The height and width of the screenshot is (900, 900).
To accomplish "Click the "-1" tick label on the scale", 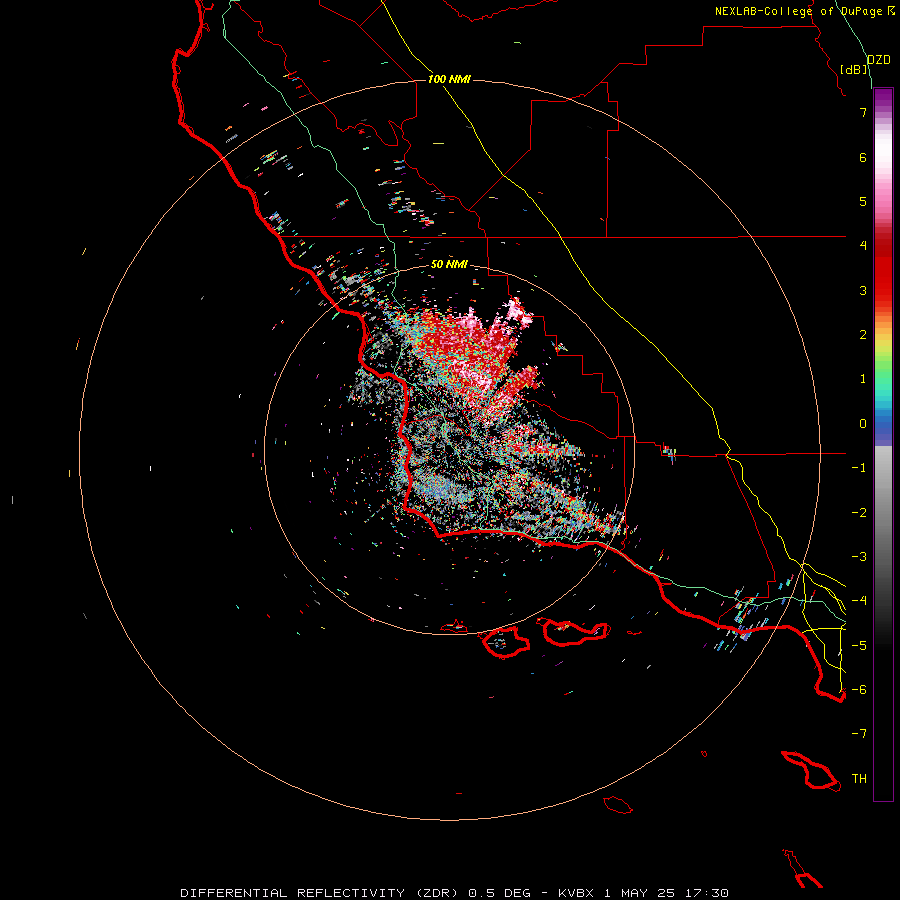I will pyautogui.click(x=859, y=468).
